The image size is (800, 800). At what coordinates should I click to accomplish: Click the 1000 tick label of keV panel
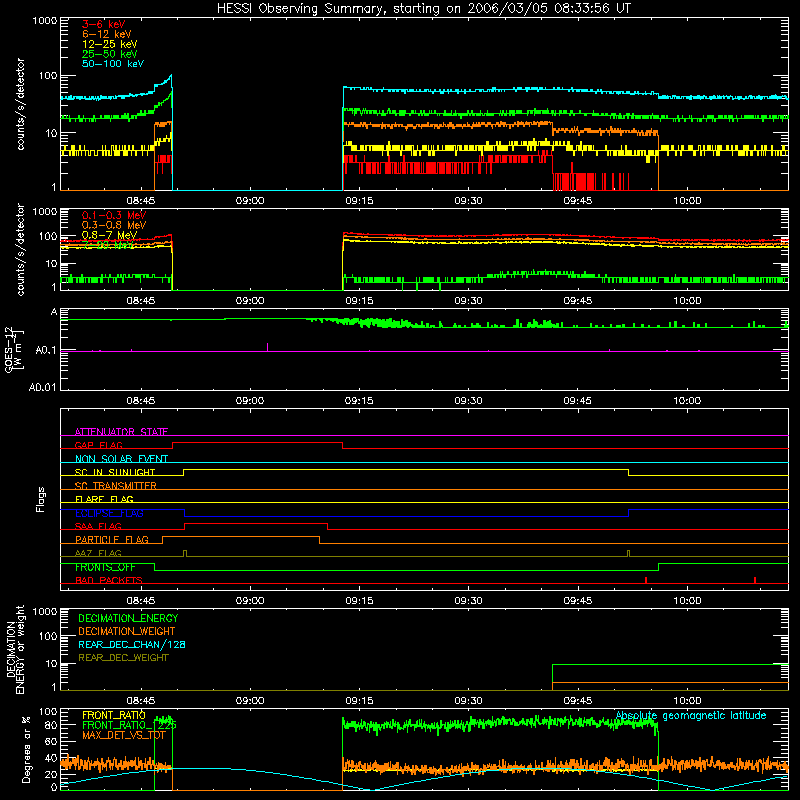coord(45,21)
